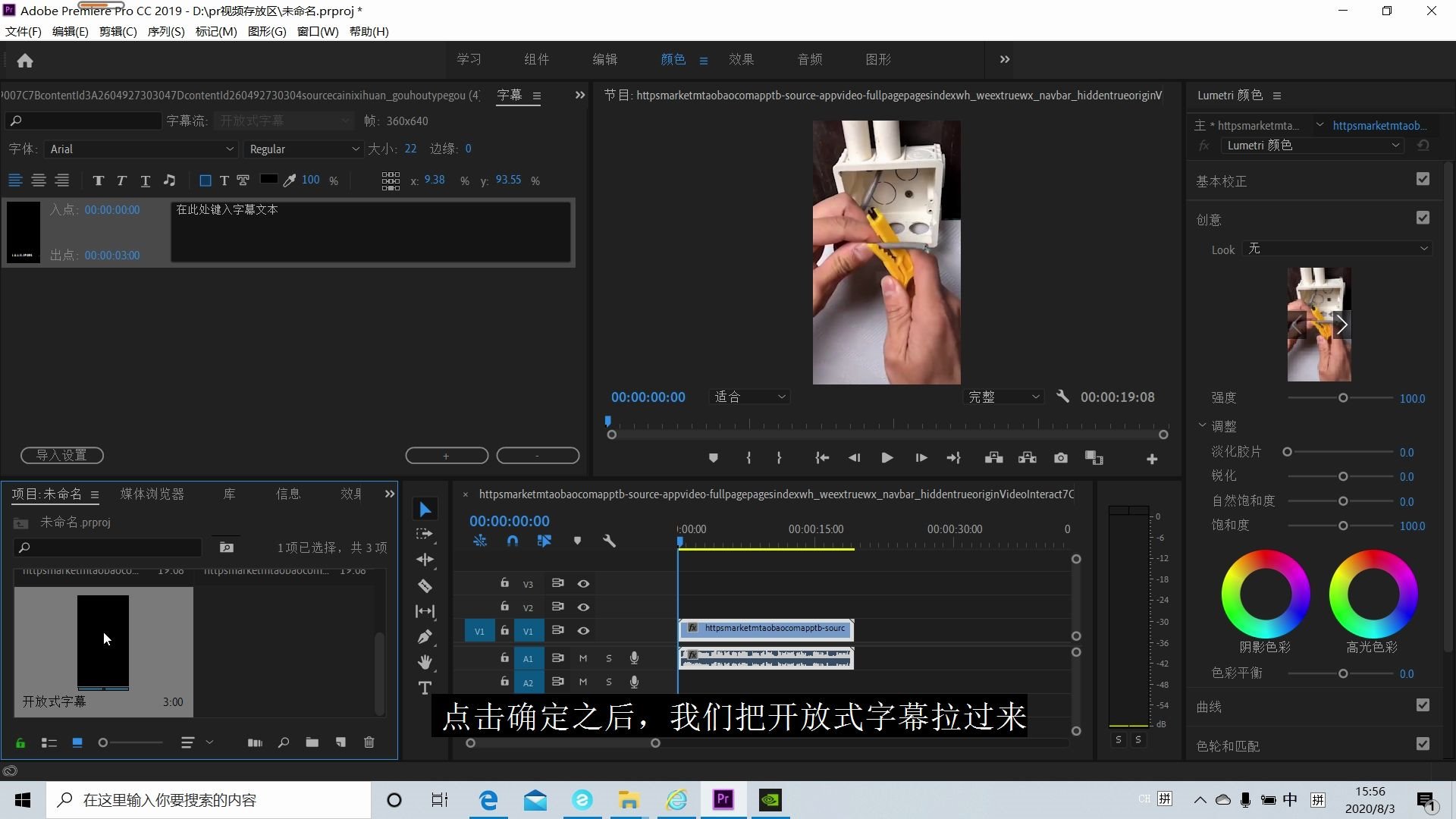Open the 序列(S) menu
The height and width of the screenshot is (819, 1456).
click(x=166, y=31)
